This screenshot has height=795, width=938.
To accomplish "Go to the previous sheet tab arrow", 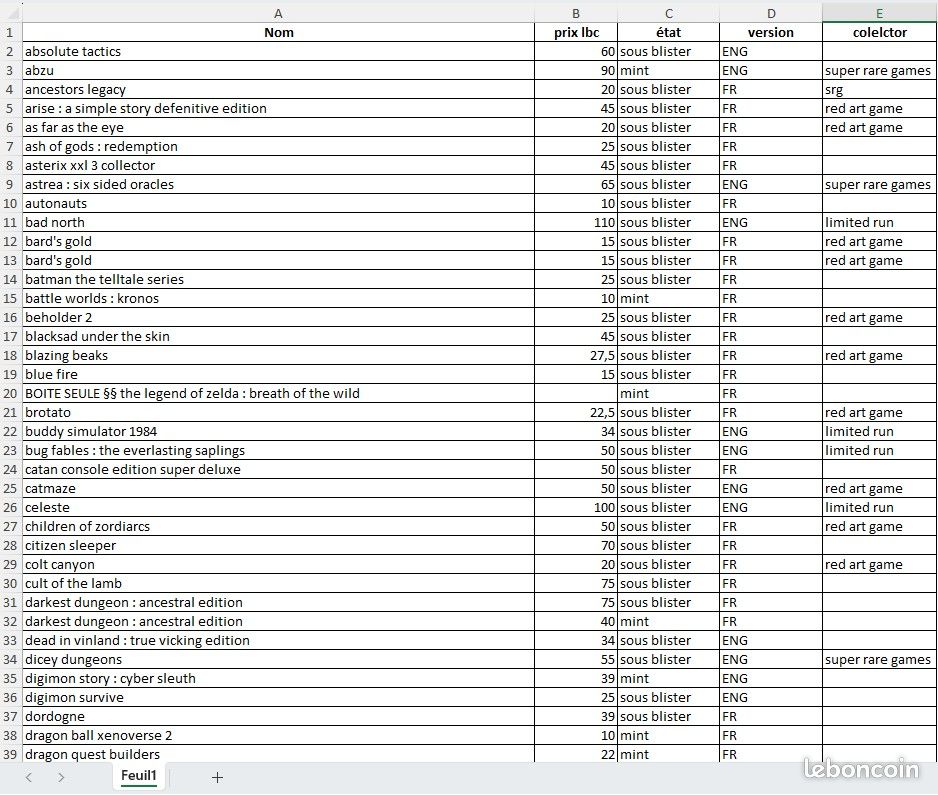I will pos(29,777).
